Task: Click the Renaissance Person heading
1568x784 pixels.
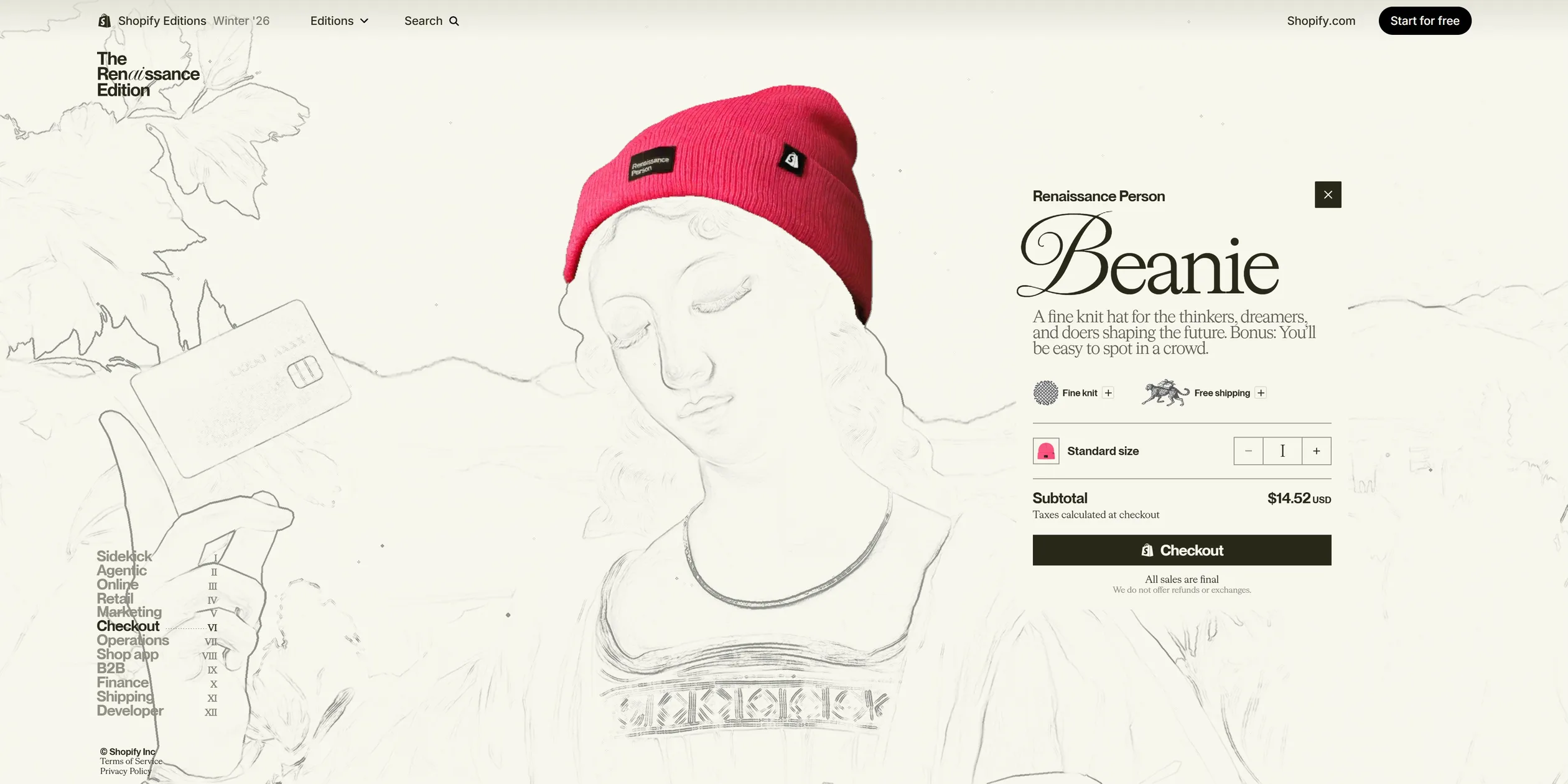Action: pos(1098,197)
